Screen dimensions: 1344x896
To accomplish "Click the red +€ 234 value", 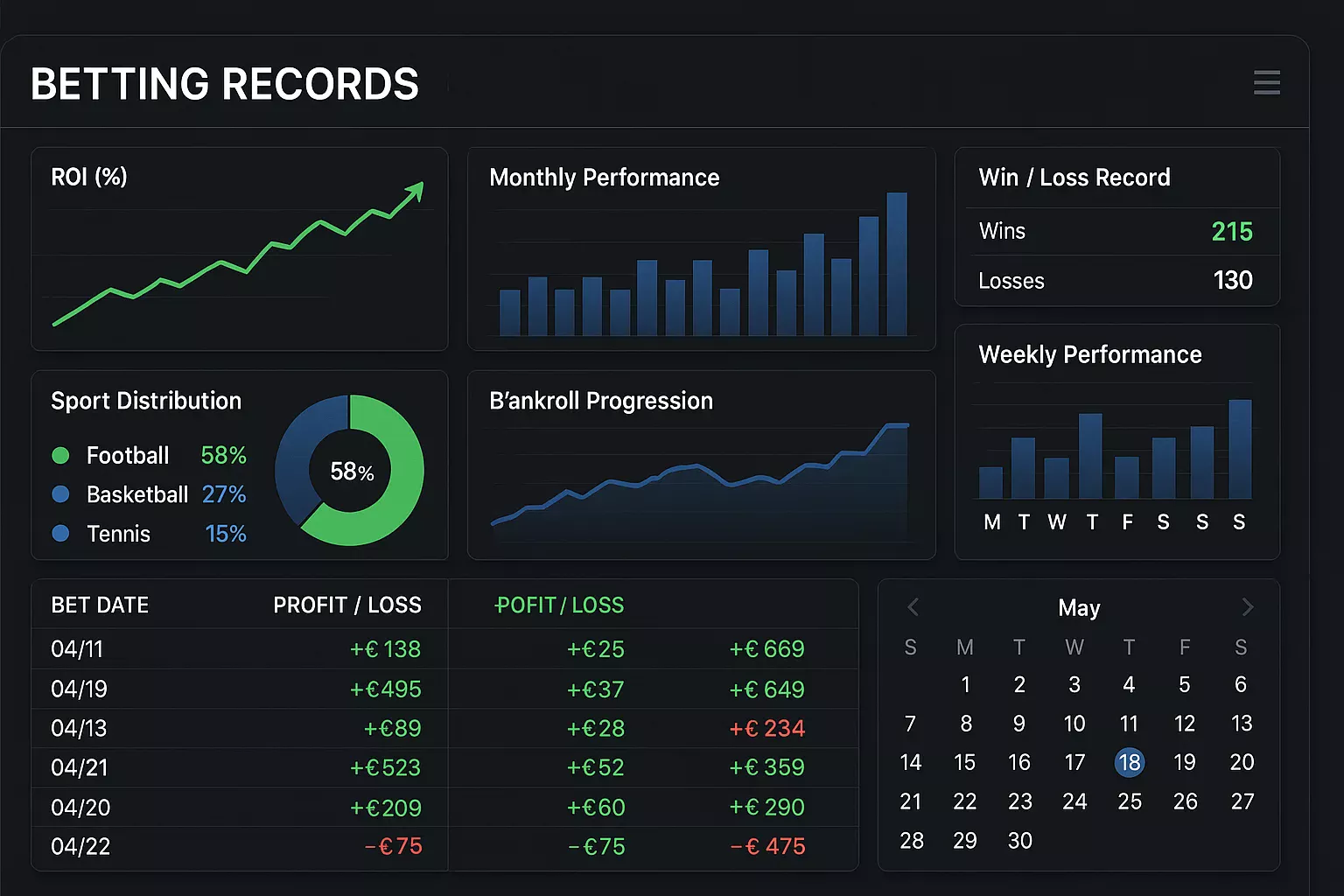I will point(766,728).
